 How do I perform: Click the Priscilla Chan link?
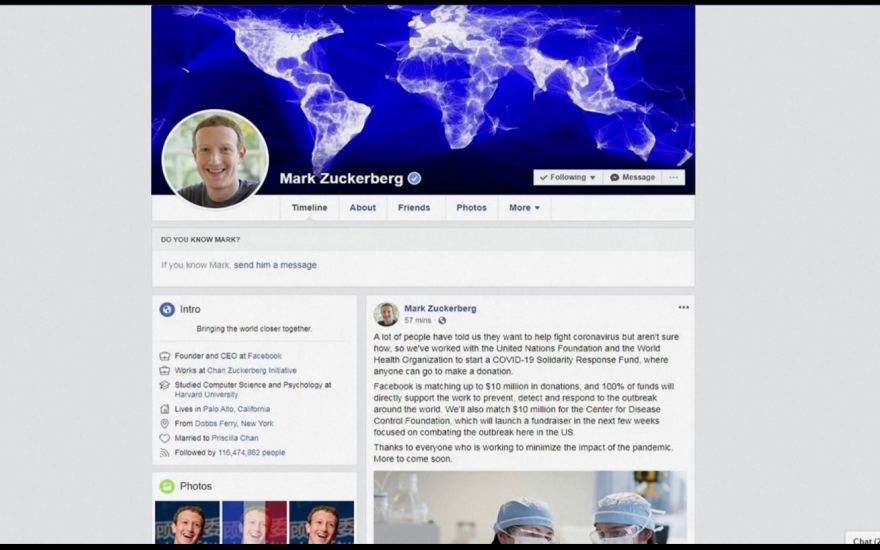235,438
